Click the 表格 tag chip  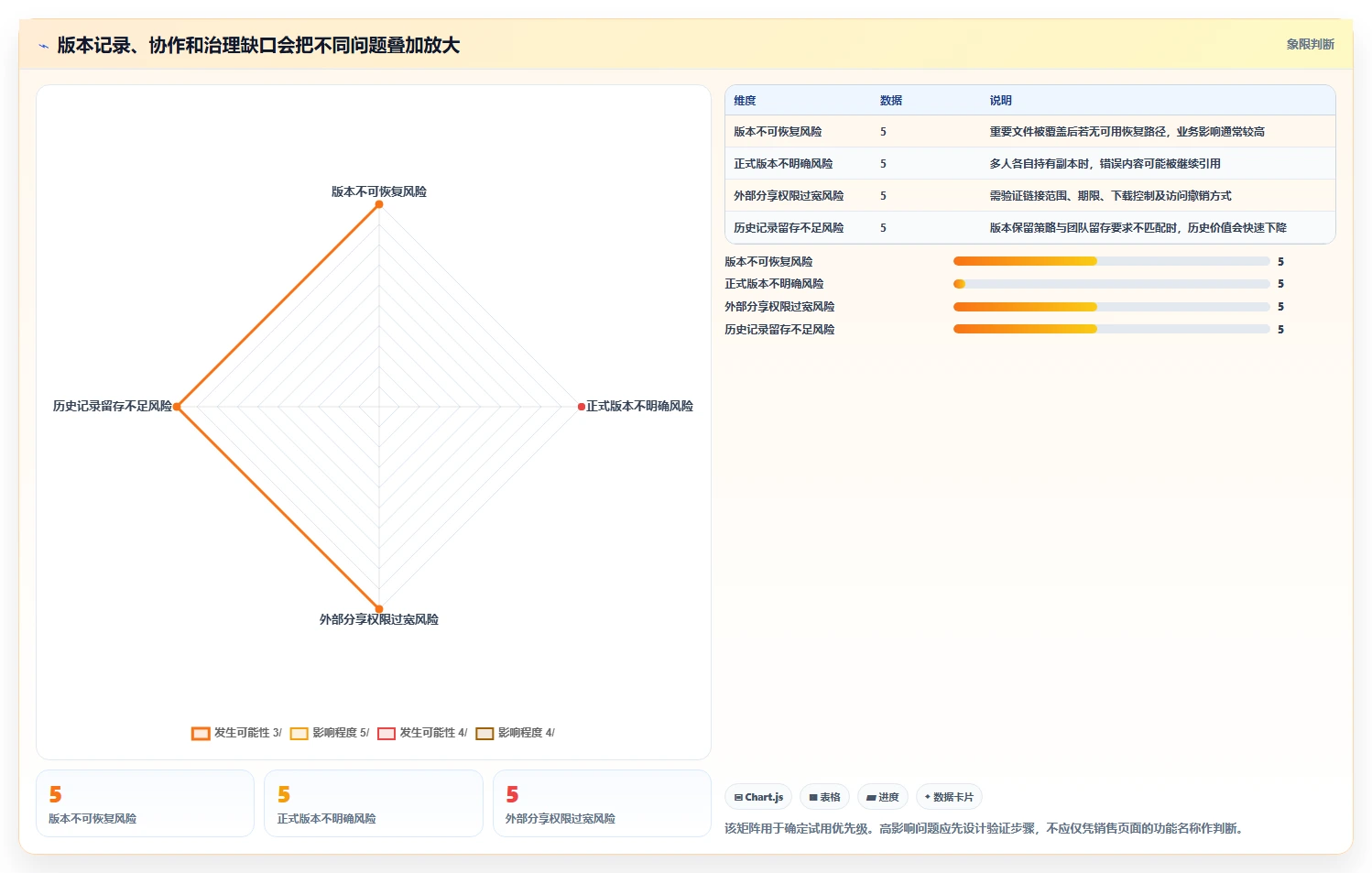[x=824, y=797]
